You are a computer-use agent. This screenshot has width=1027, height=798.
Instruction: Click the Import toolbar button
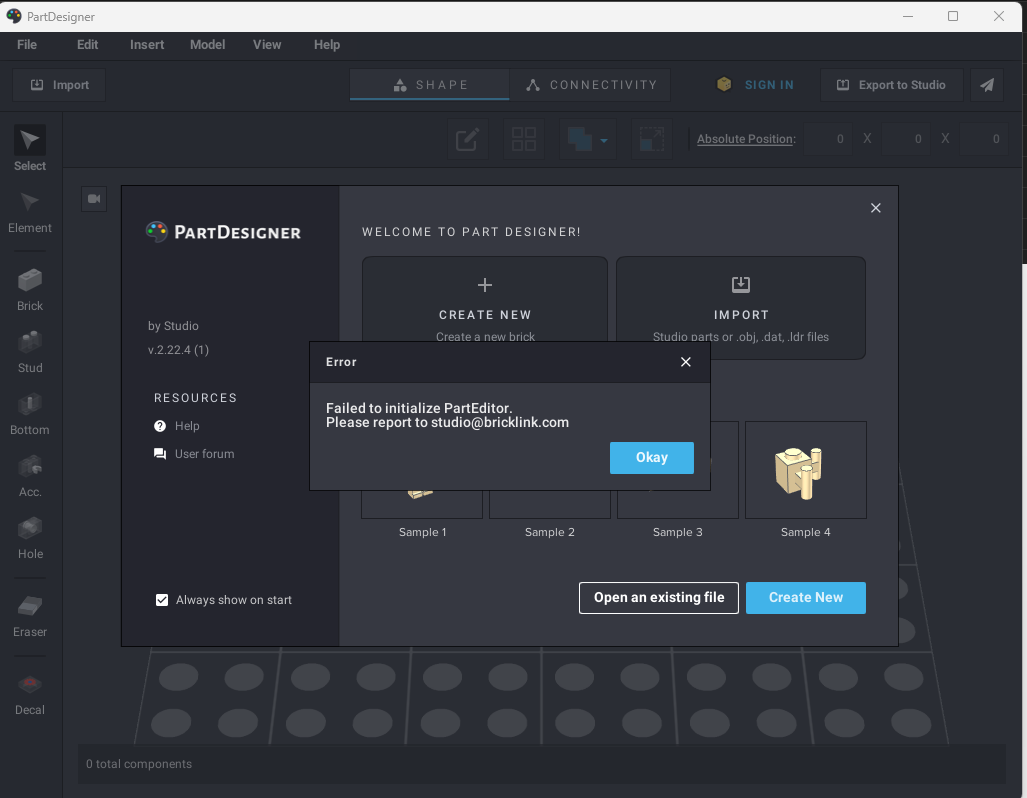(59, 85)
